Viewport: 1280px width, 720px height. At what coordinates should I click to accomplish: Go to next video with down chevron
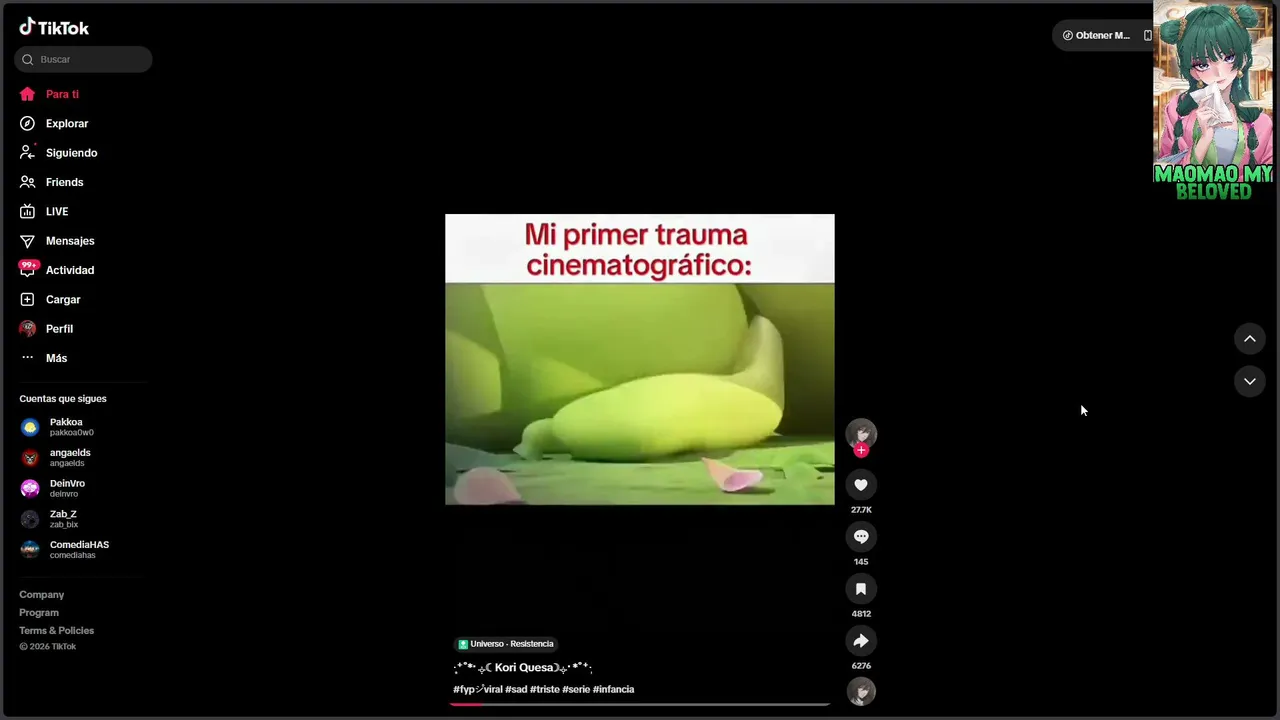tap(1249, 381)
